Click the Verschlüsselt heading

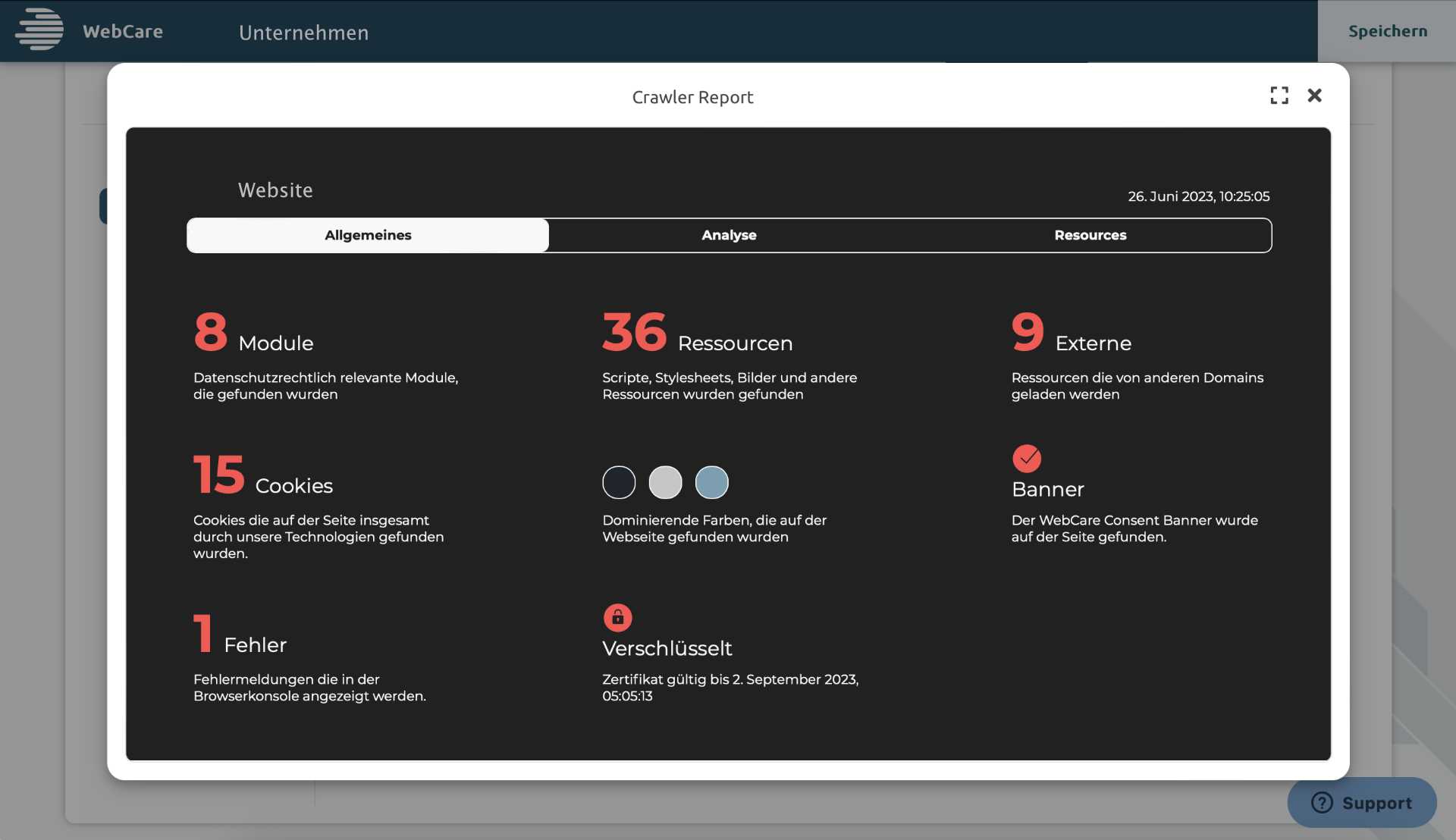(667, 648)
